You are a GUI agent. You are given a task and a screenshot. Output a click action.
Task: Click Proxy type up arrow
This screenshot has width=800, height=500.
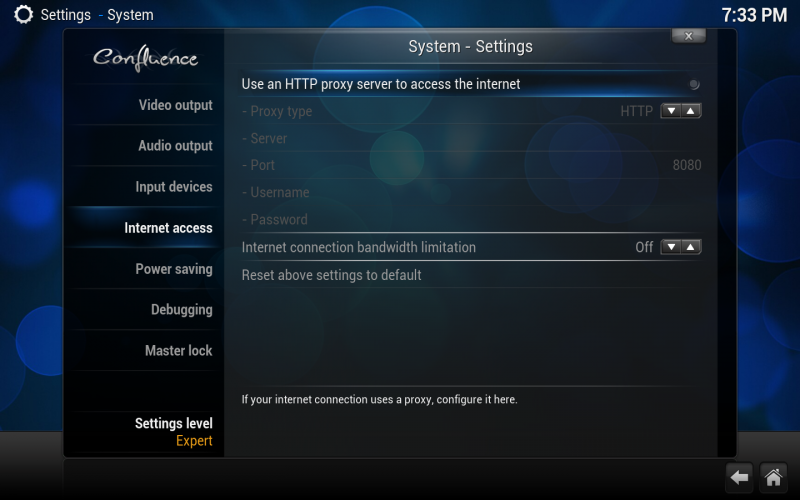click(691, 111)
